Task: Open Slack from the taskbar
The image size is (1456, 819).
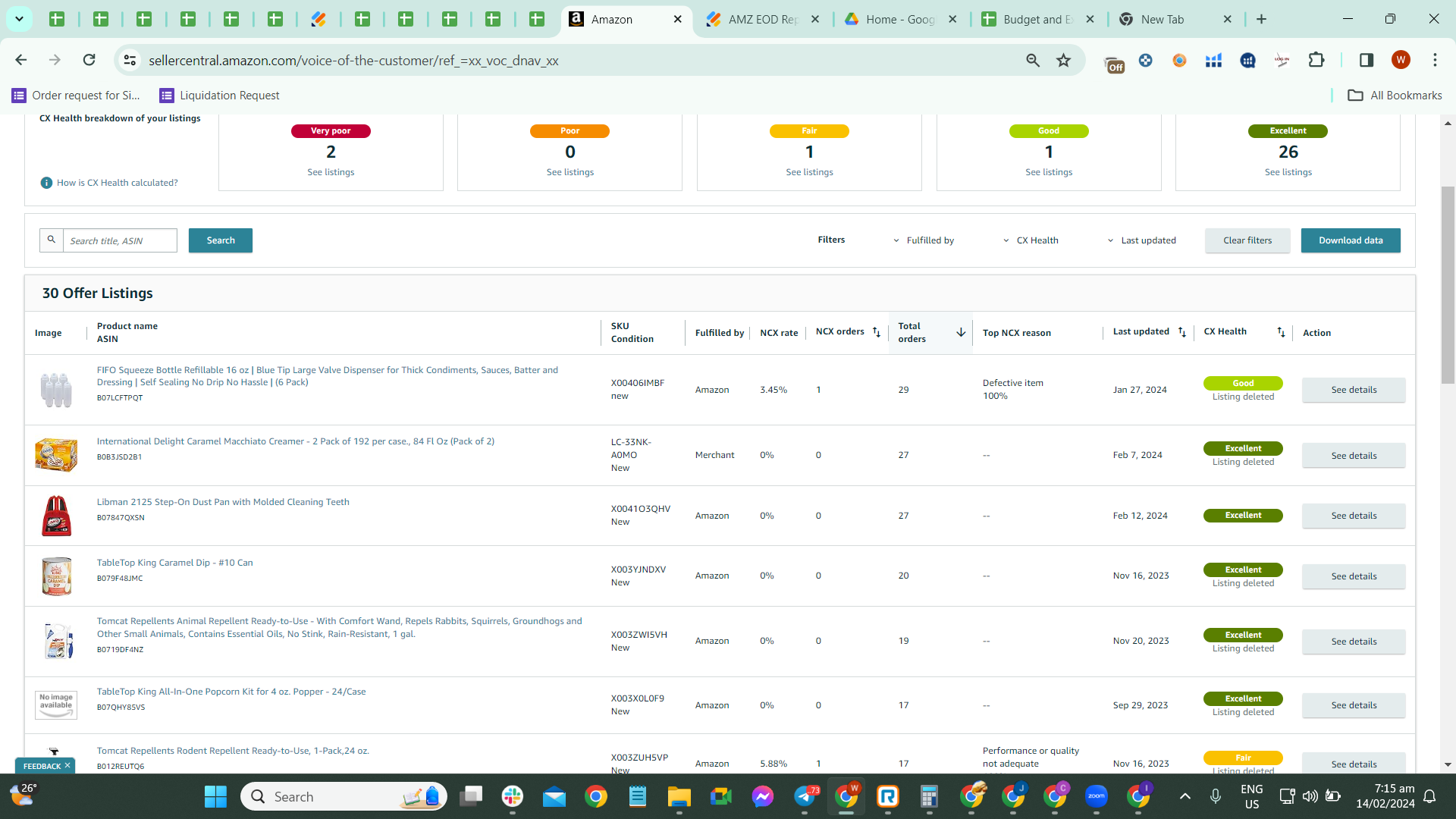Action: coord(513,796)
